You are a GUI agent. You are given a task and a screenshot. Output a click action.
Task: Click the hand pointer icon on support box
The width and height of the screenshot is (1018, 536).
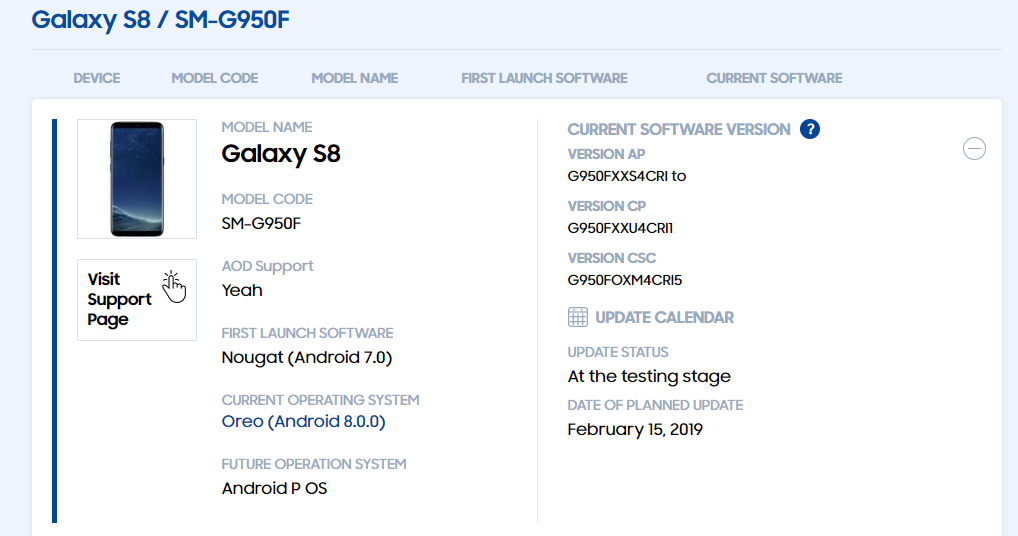coord(173,287)
